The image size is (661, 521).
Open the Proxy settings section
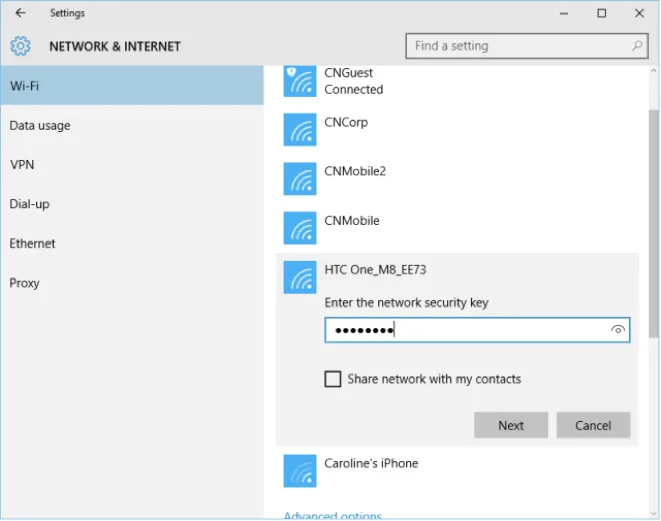click(25, 283)
